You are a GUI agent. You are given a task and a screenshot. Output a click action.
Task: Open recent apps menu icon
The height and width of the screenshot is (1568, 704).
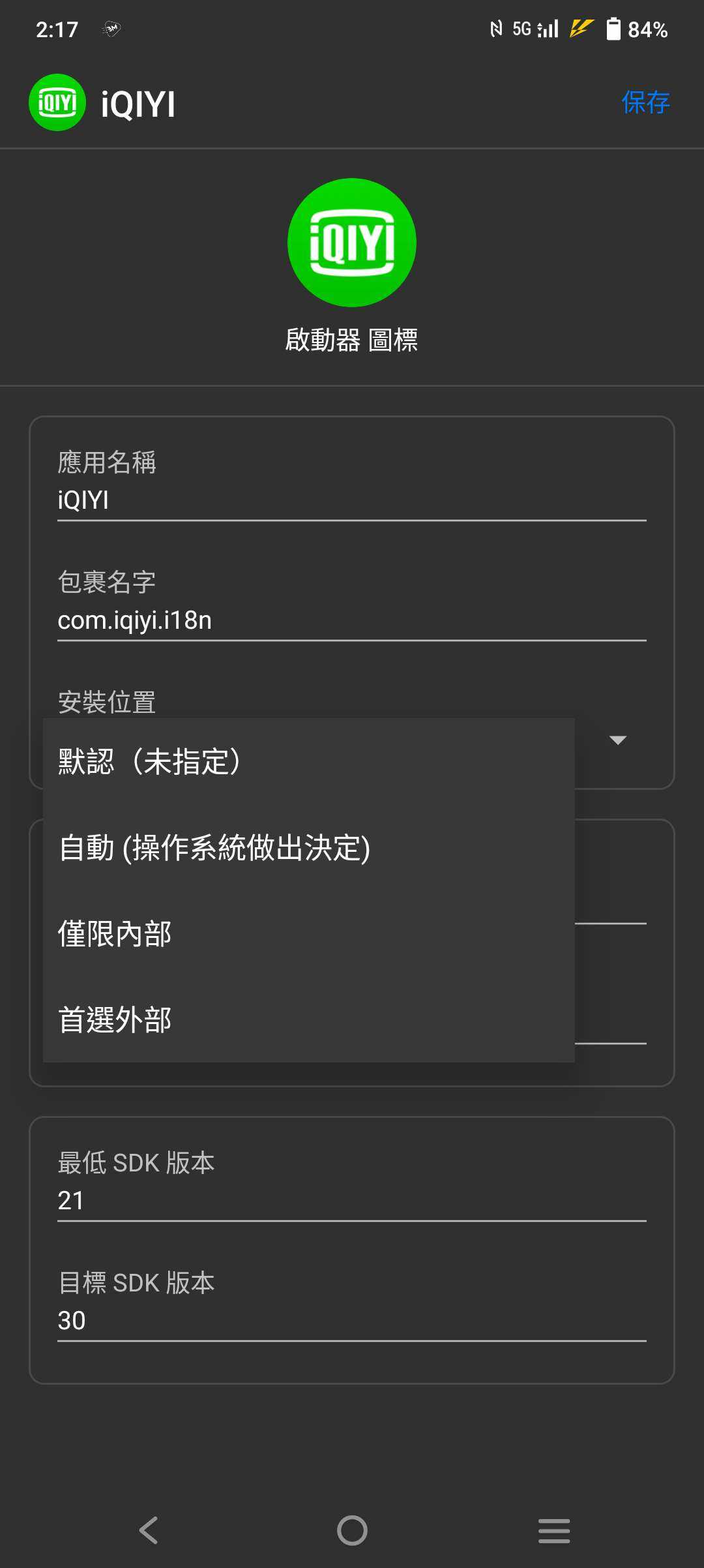coord(554,1530)
